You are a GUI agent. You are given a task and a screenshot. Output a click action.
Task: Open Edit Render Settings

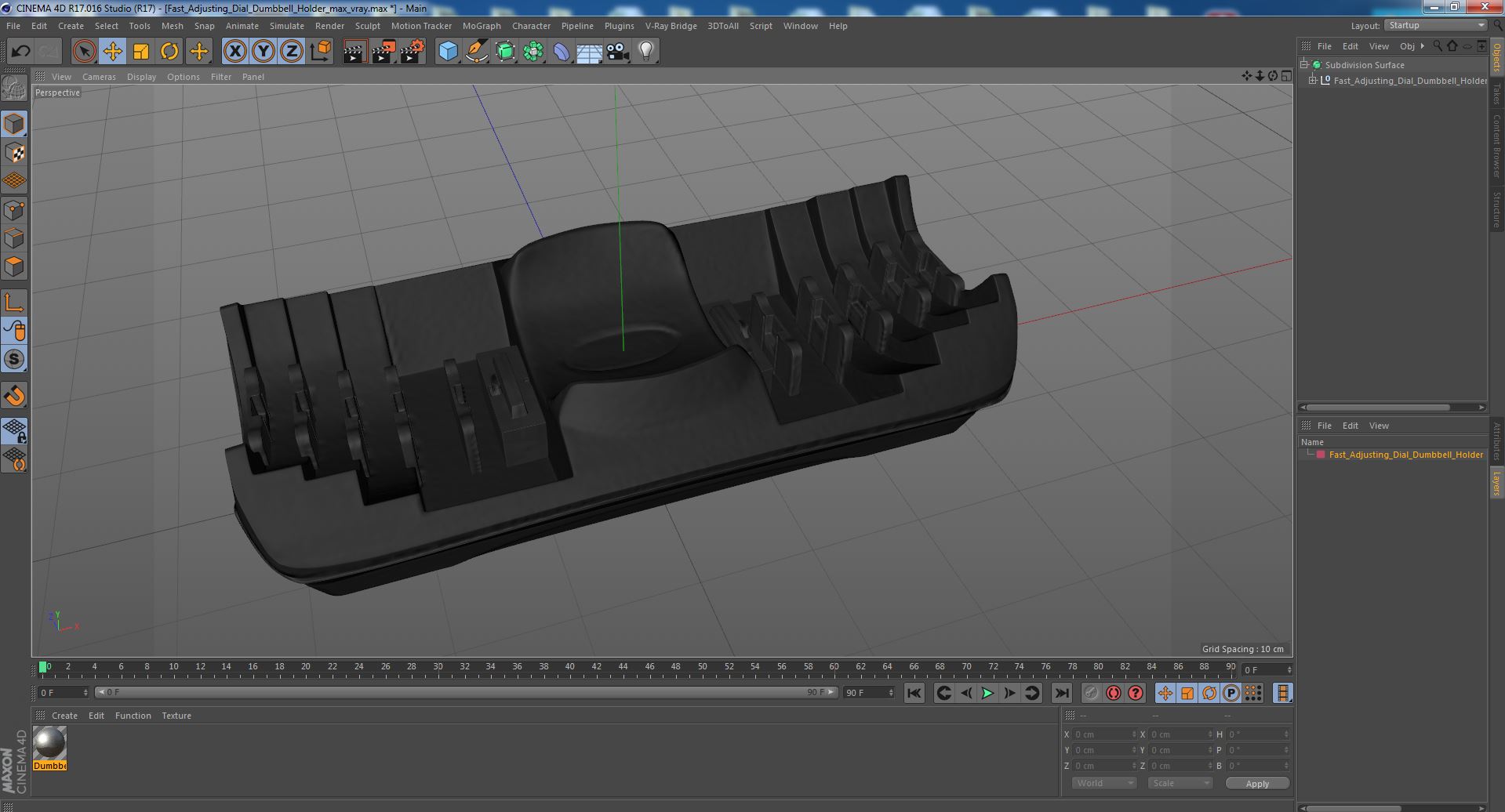(413, 52)
